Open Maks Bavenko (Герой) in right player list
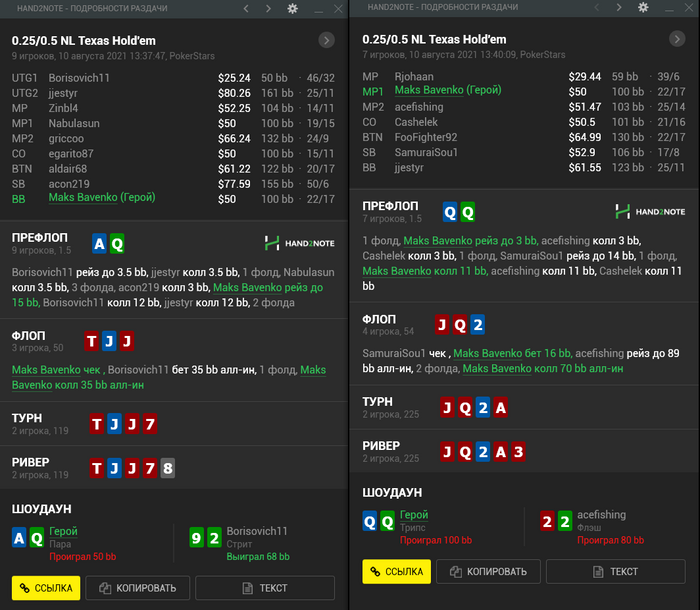Viewport: 700px width, 610px height. 448,90
